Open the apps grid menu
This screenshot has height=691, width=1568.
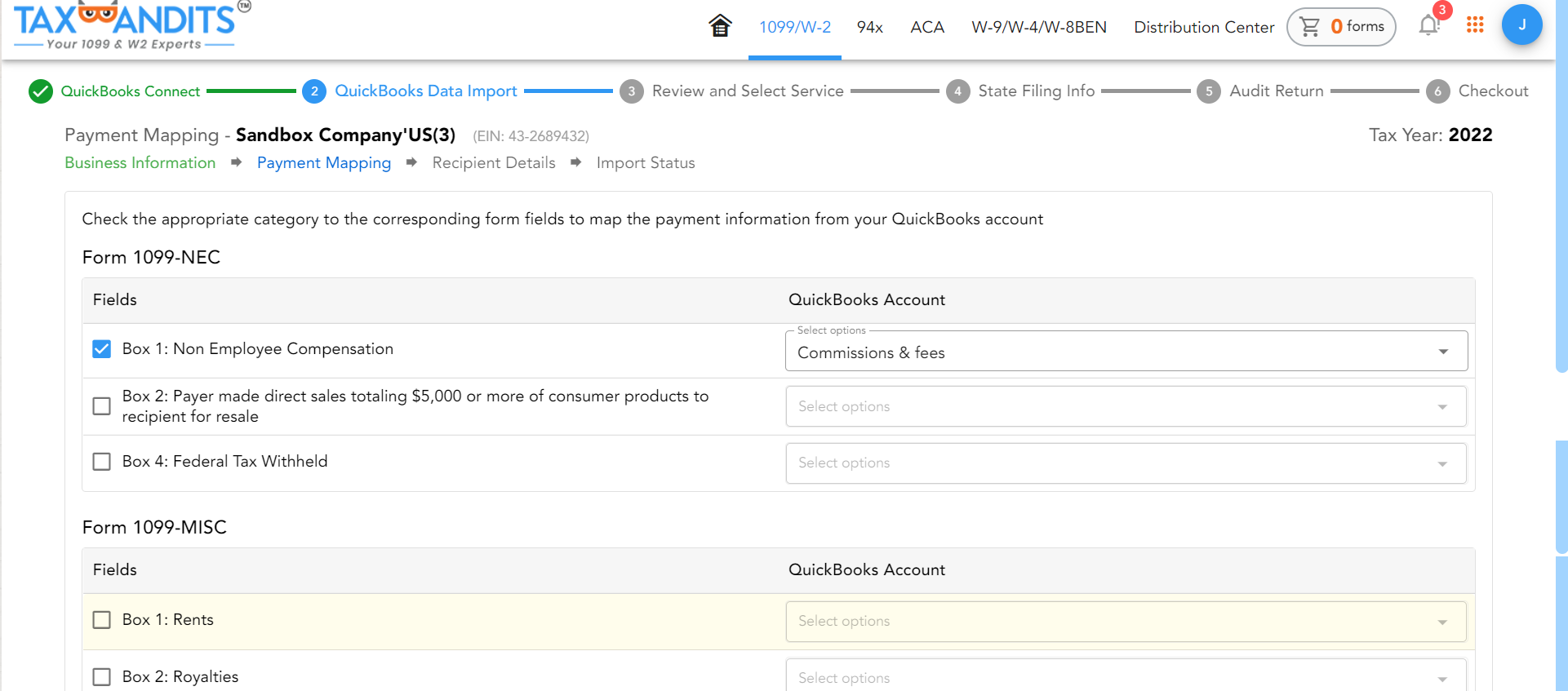(1475, 25)
